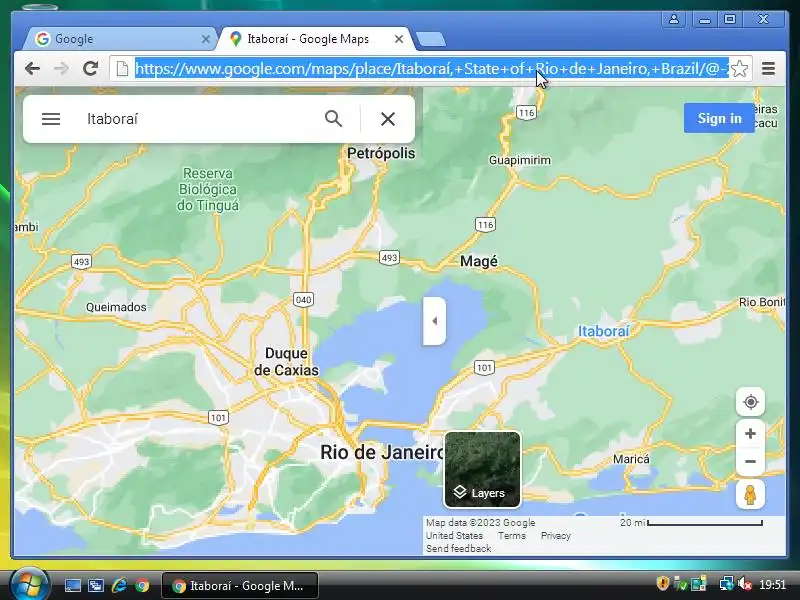Click the Maricá label
Viewport: 800px width, 600px height.
point(631,459)
